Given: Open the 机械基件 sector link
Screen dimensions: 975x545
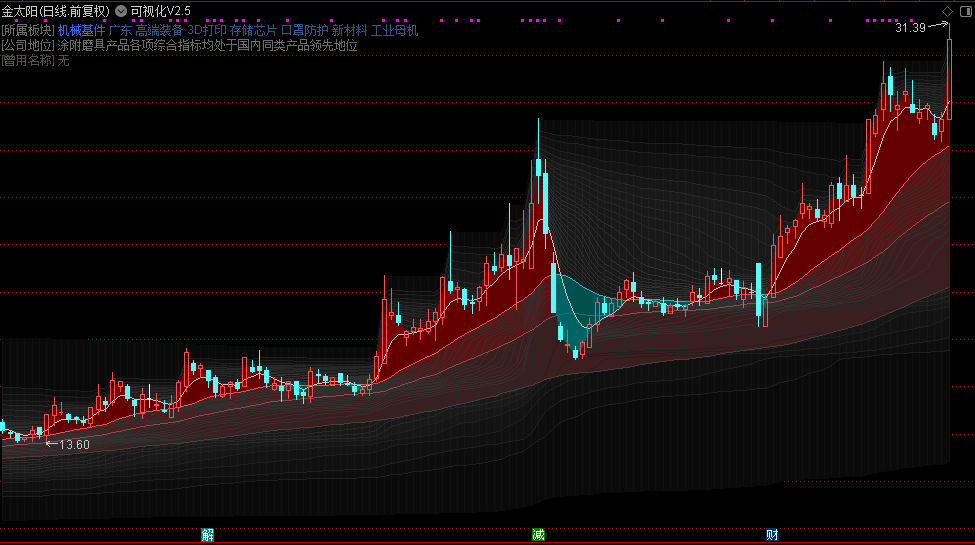Looking at the screenshot, I should click(81, 30).
